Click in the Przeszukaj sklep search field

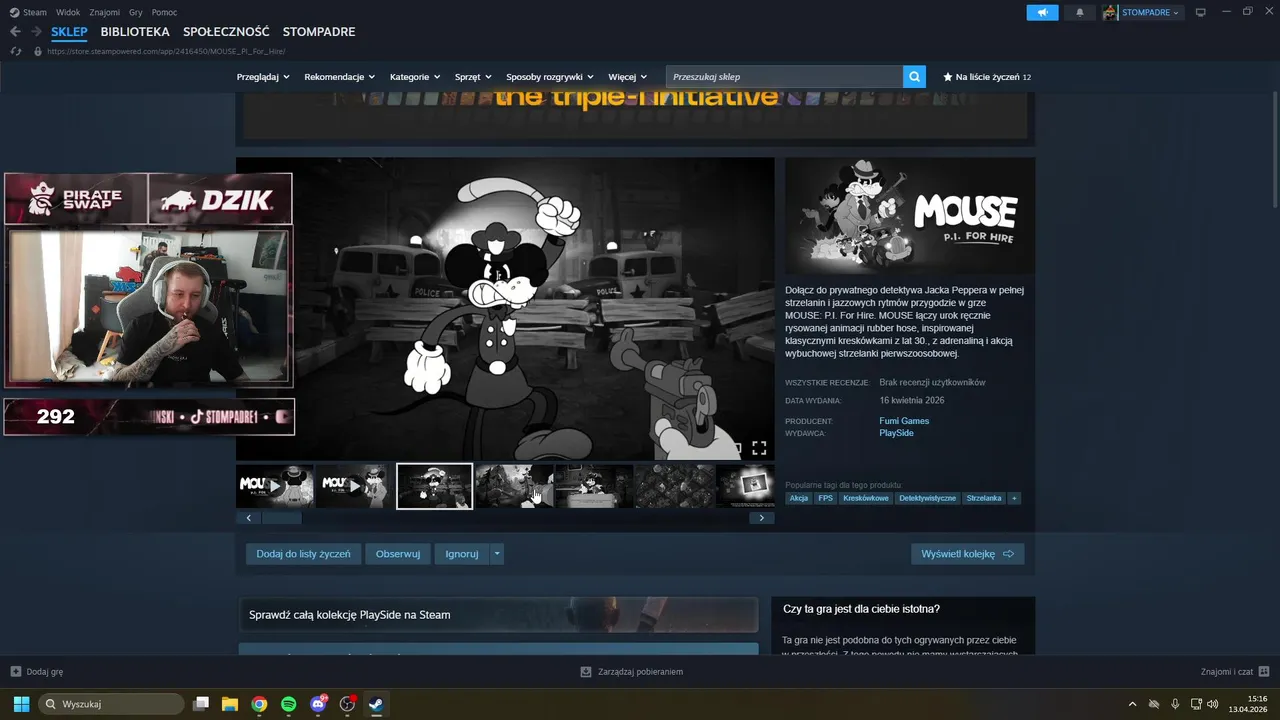[x=784, y=77]
